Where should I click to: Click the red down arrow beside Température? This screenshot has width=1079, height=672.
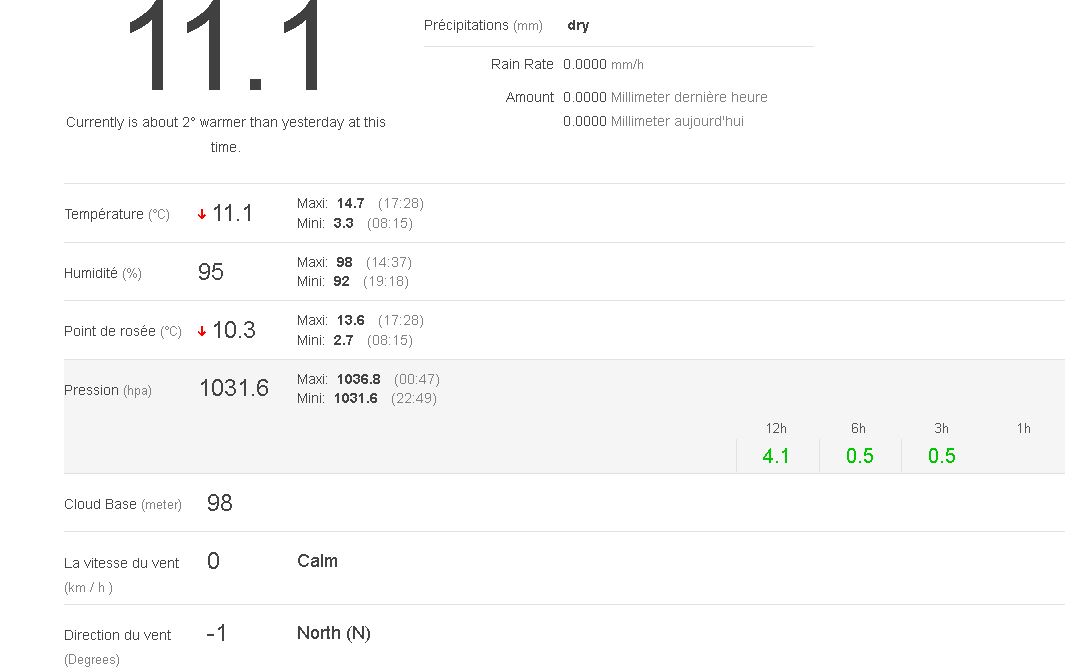[x=202, y=214]
